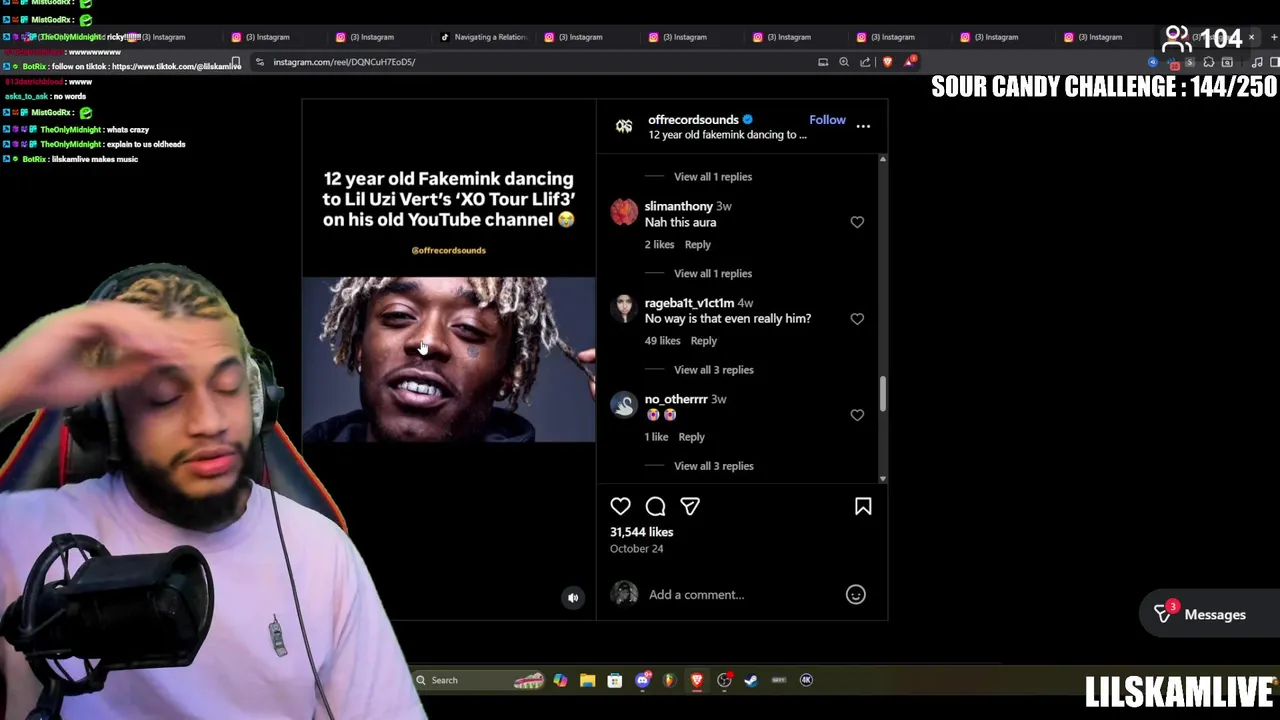View the 2 likes on slimanthony's comment
The width and height of the screenshot is (1280, 720).
click(x=659, y=245)
